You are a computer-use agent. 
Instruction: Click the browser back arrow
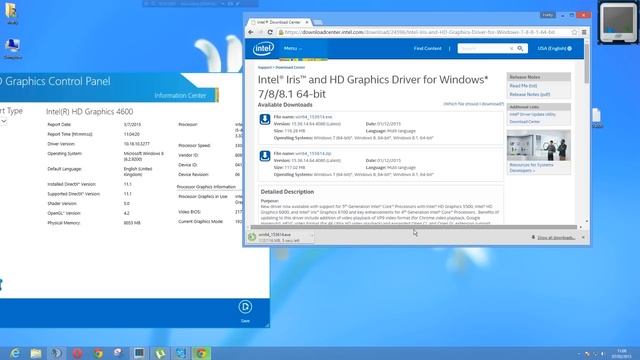pos(251,32)
